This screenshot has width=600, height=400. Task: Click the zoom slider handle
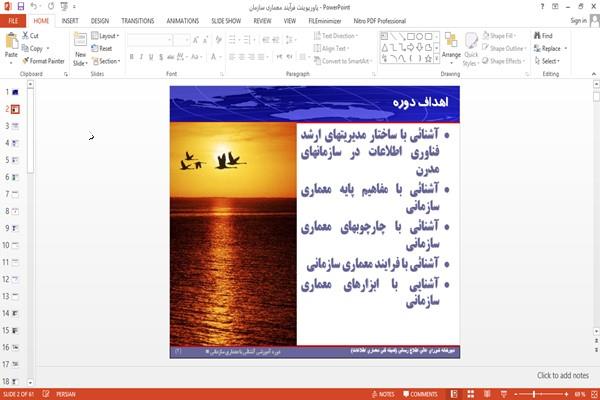[x=534, y=394]
